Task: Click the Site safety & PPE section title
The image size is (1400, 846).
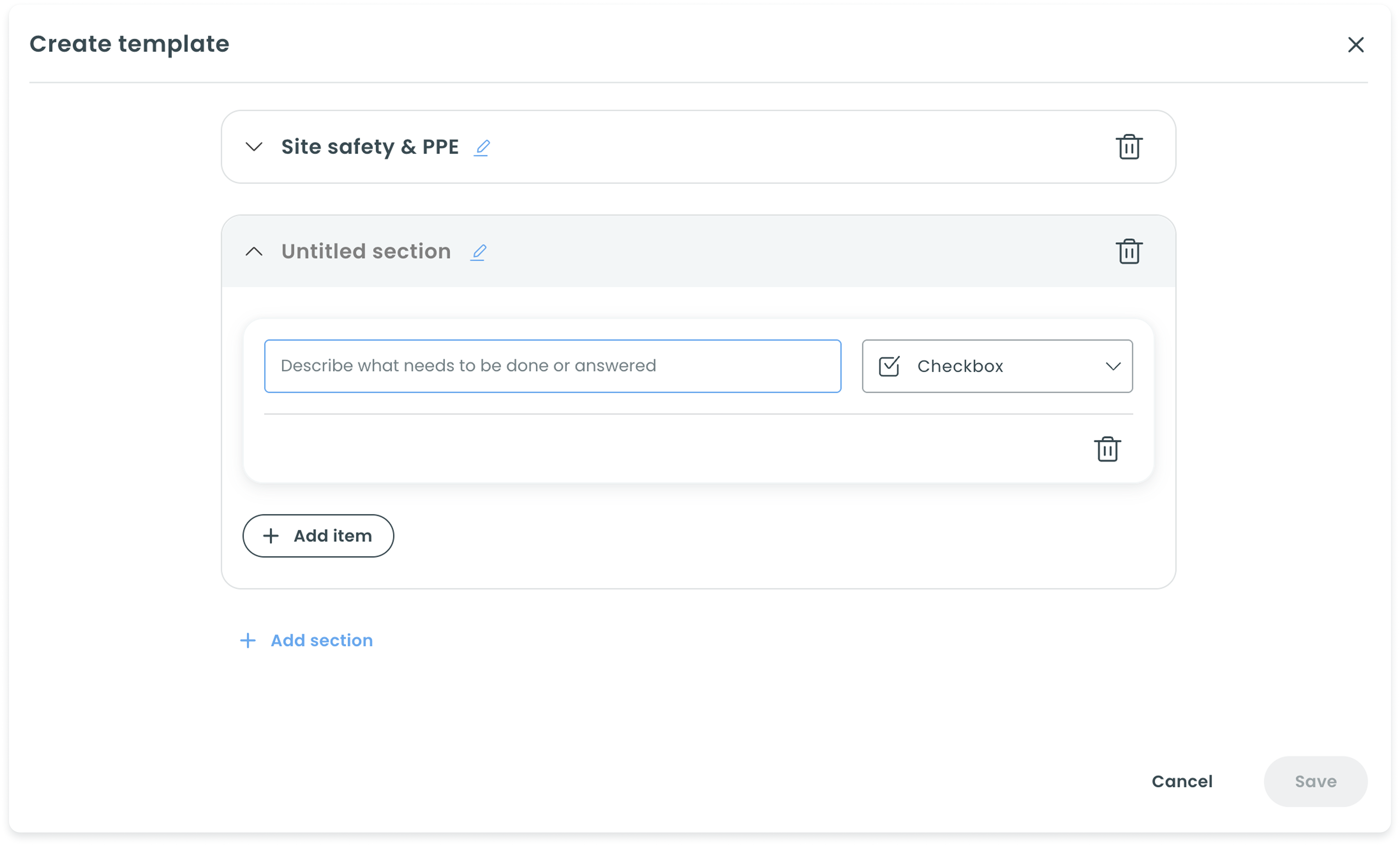Action: click(370, 147)
